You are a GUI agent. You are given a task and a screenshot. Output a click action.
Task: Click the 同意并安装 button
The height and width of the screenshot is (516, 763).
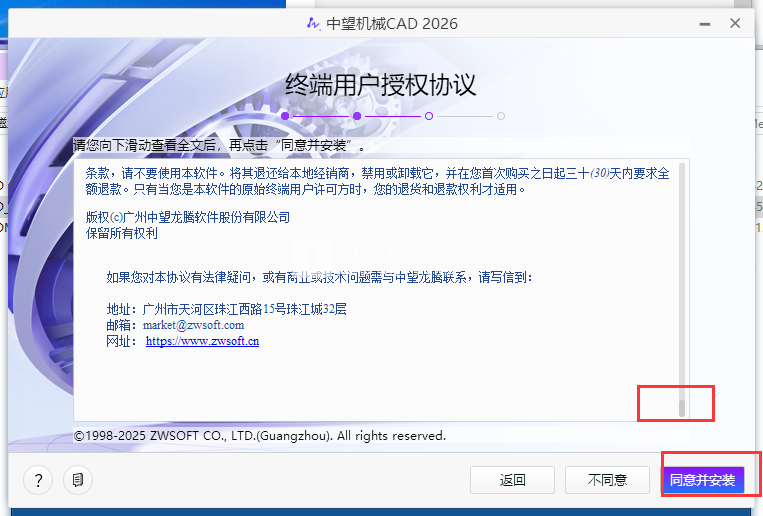point(702,480)
